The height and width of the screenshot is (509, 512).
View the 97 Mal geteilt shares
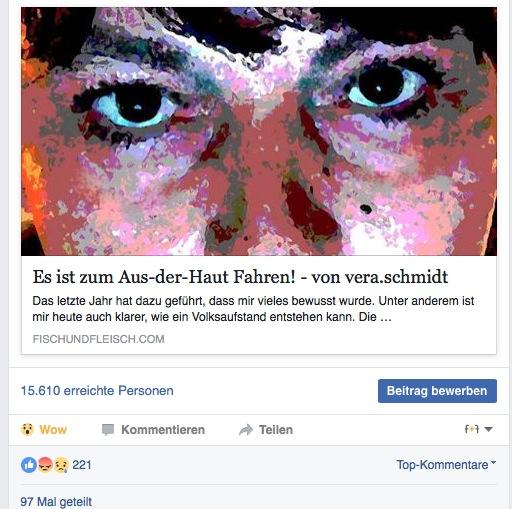pos(56,502)
